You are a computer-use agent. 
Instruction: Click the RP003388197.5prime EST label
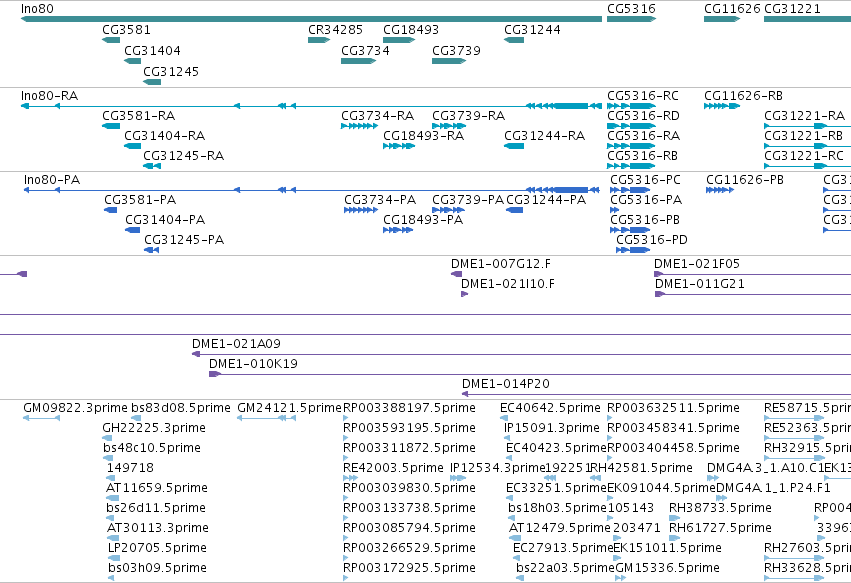click(x=409, y=408)
